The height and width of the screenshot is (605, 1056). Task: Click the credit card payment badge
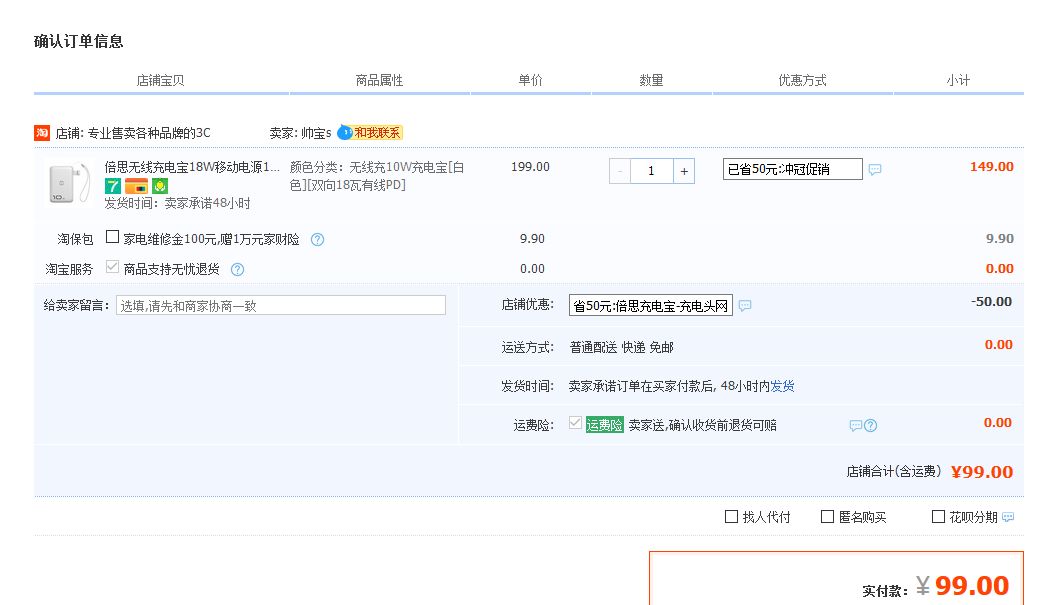137,186
